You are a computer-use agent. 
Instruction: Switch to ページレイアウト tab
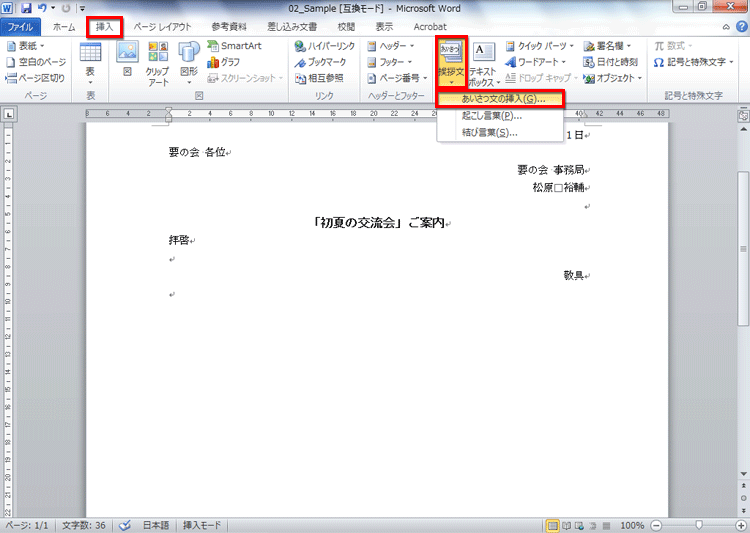162,27
